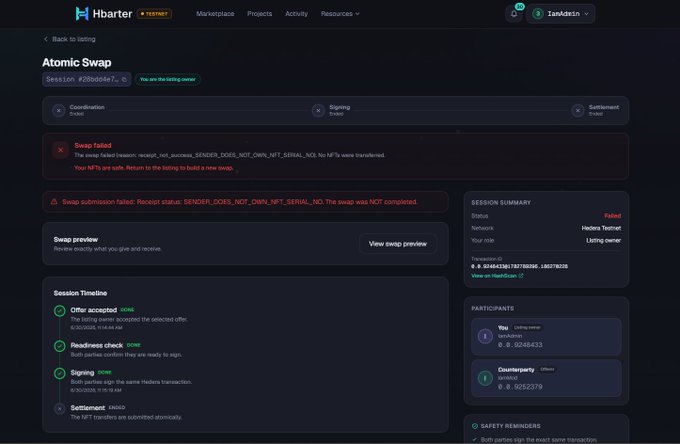Click the red Swap failed X icon
The image size is (680, 444).
[60, 150]
